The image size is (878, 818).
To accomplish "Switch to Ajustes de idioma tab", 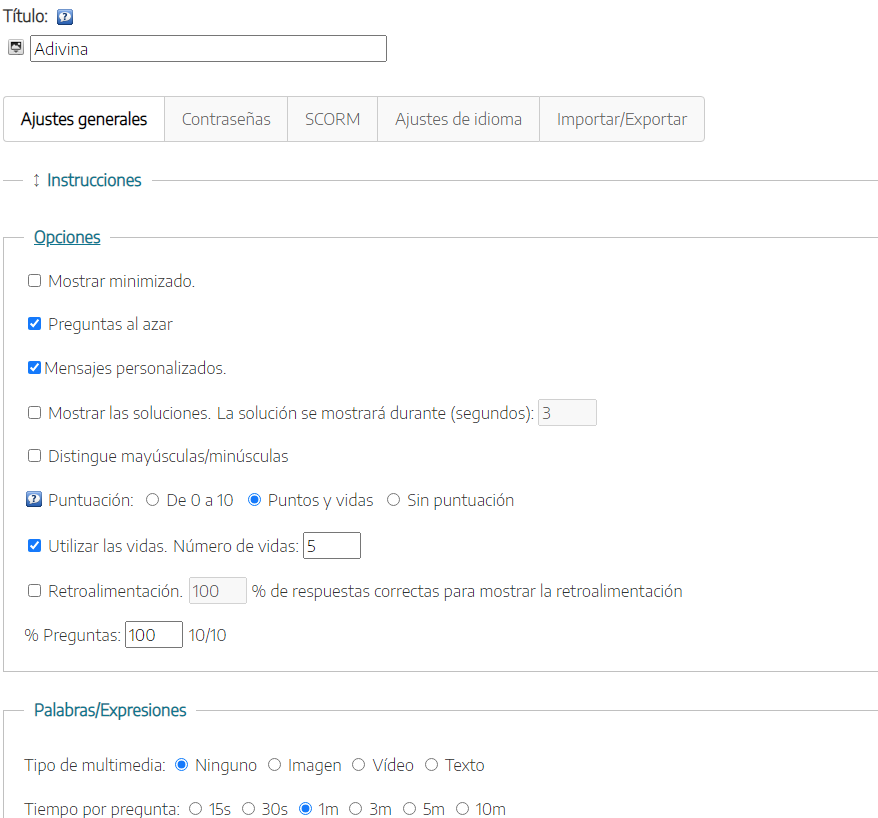I will coord(459,119).
